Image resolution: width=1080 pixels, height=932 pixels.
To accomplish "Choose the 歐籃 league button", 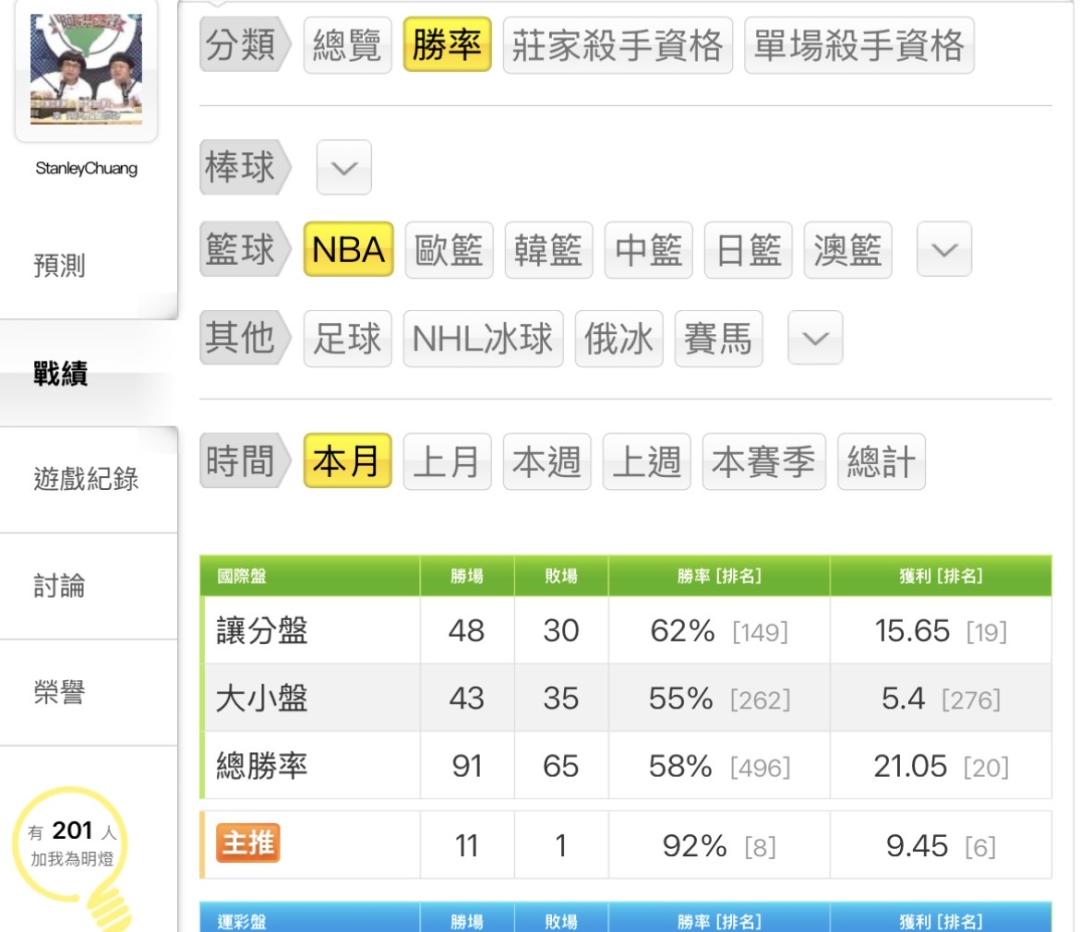I will [449, 250].
